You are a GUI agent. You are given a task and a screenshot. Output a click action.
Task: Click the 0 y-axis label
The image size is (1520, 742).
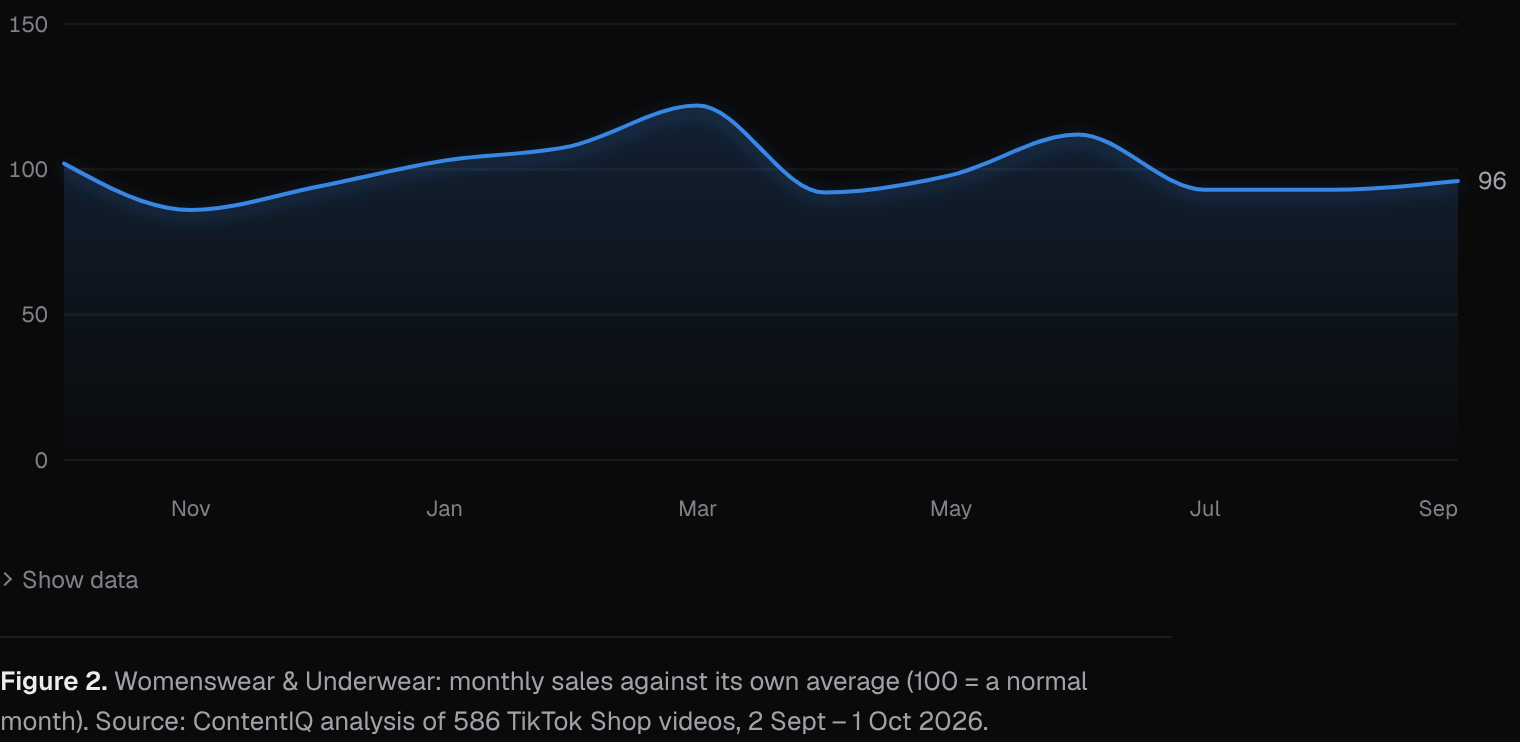pyautogui.click(x=41, y=460)
